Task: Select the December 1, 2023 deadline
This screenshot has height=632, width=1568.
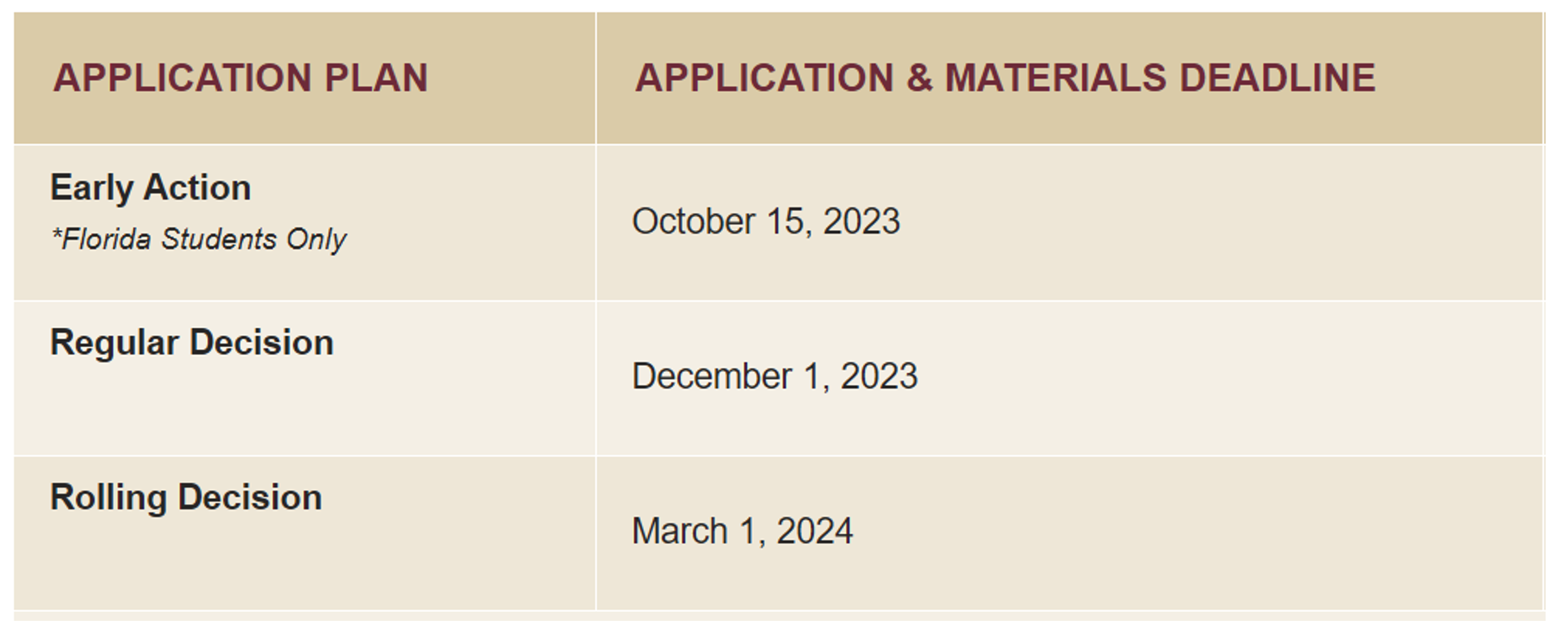Action: coord(775,377)
